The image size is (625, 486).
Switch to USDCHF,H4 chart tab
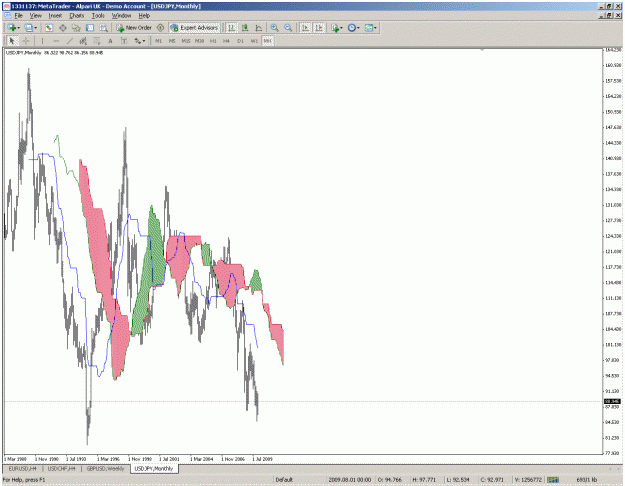click(61, 469)
